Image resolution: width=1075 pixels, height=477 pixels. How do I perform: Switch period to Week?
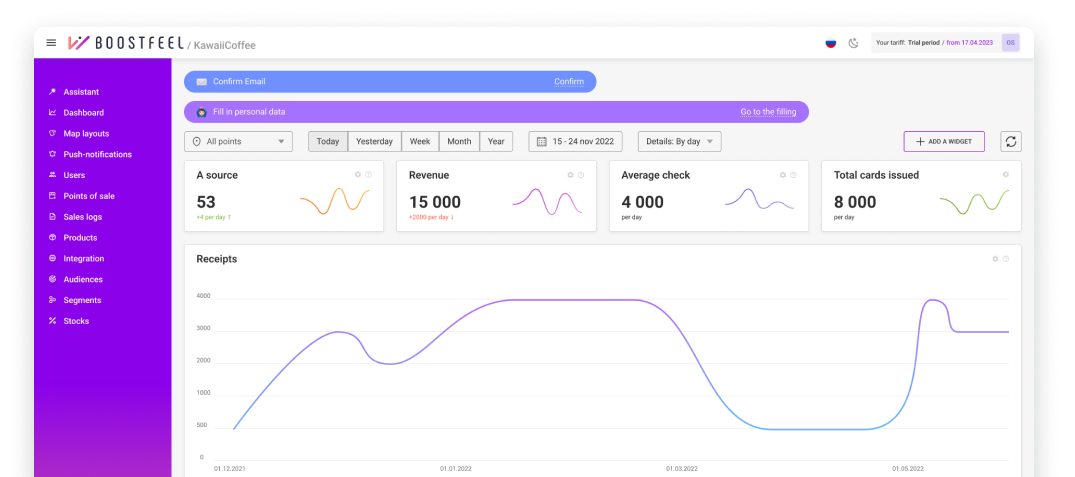pyautogui.click(x=420, y=142)
